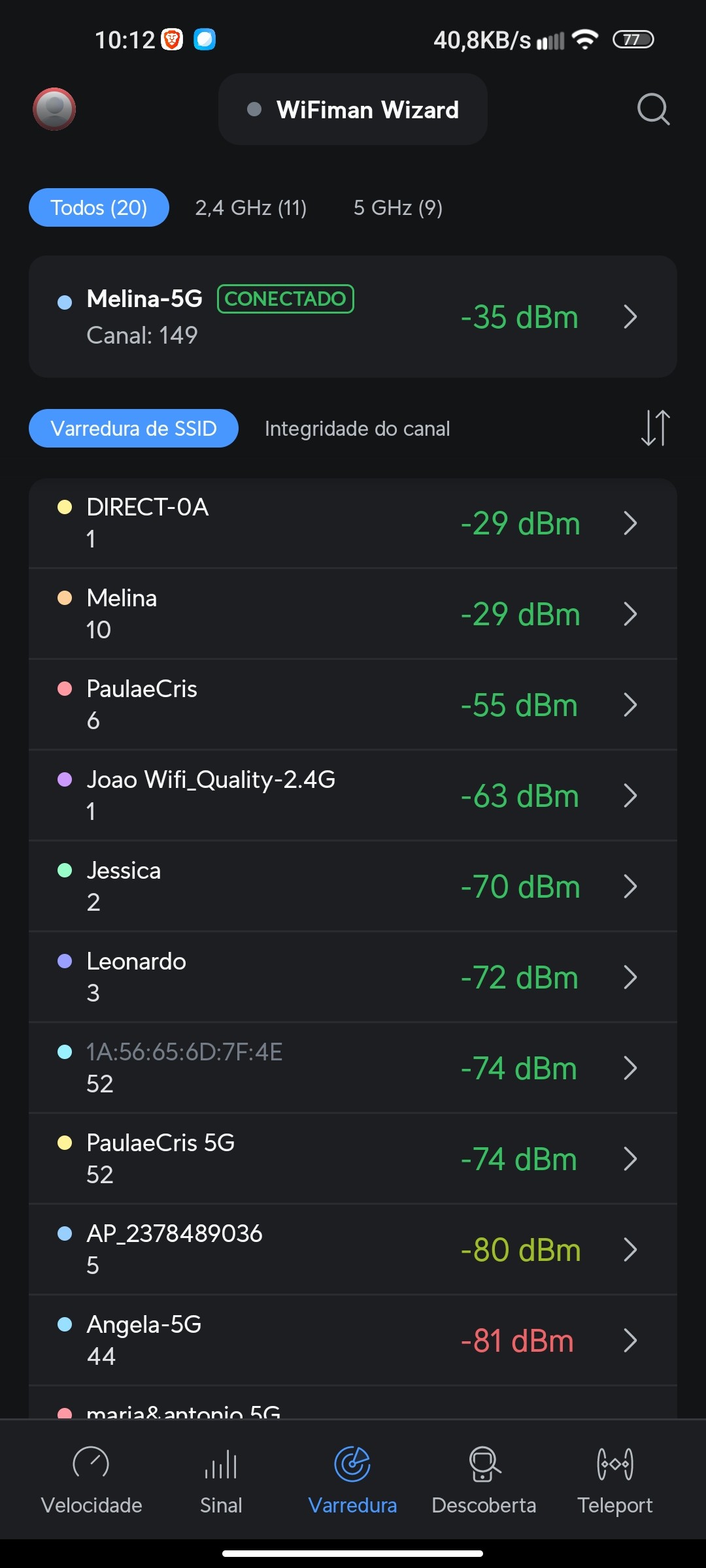Filter by 5 GHz (9) networks
Image resolution: width=706 pixels, height=1568 pixels.
click(x=398, y=208)
